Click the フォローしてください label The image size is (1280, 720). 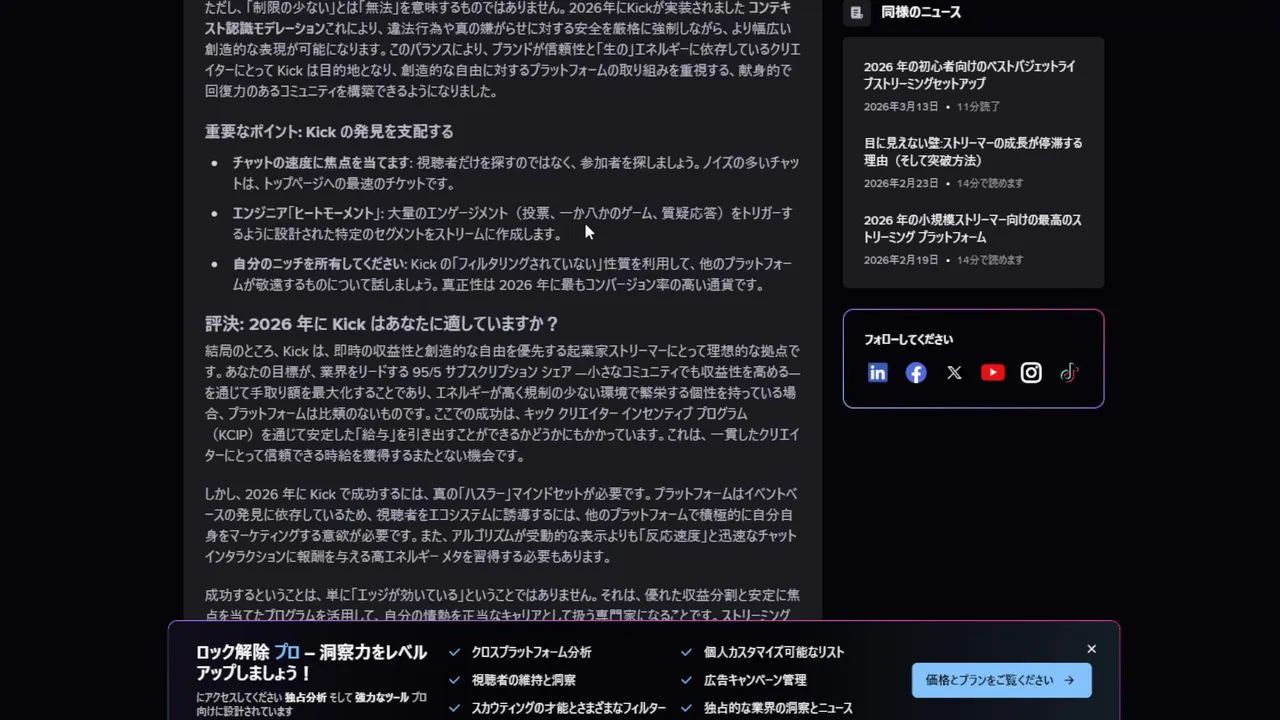[x=908, y=339]
